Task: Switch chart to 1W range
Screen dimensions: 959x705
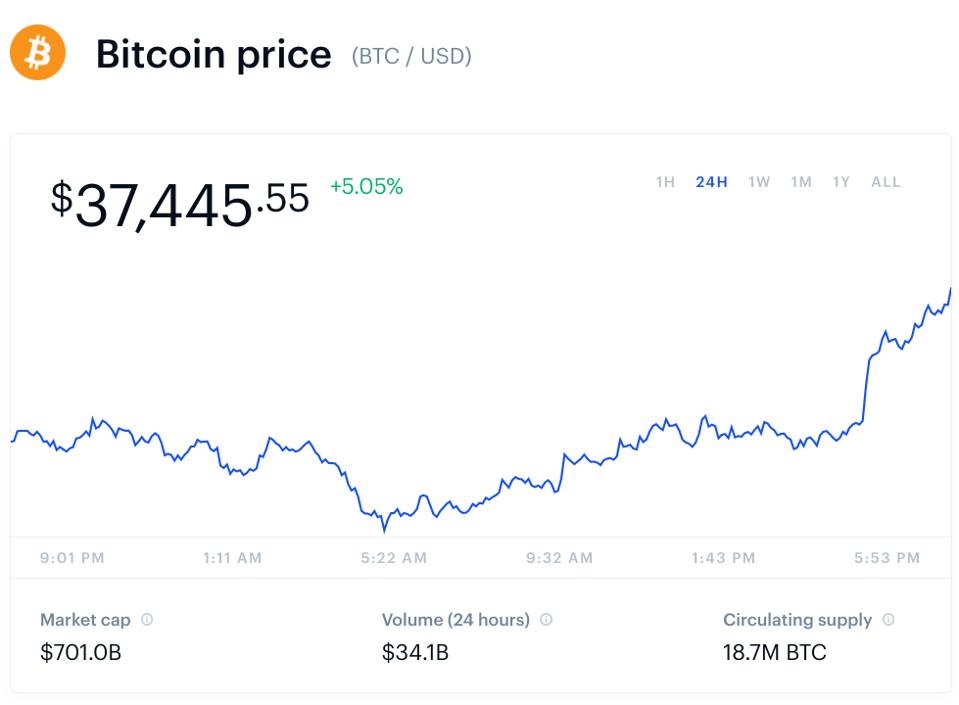Action: (x=759, y=182)
